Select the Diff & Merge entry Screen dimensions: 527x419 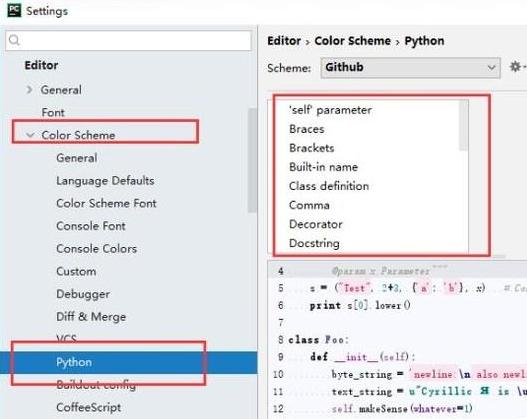point(91,317)
